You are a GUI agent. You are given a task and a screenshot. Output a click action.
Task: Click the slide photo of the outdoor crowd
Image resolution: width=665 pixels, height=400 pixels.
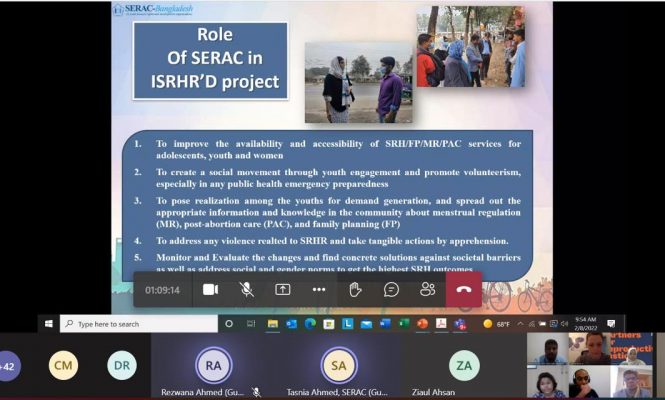[471, 46]
